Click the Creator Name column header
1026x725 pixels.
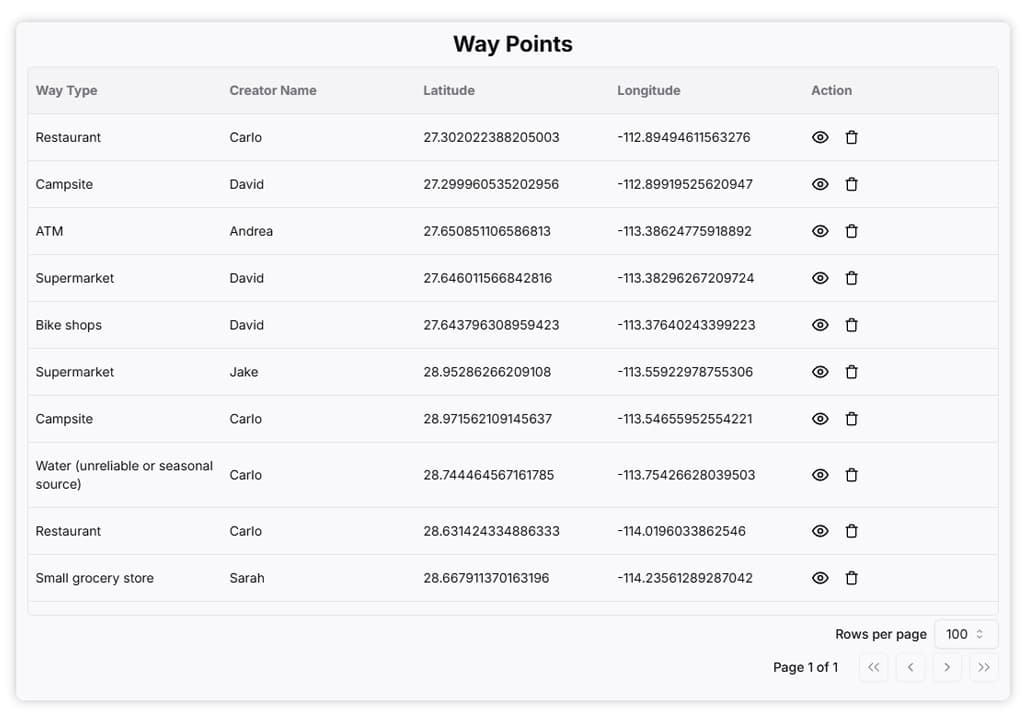tap(272, 90)
